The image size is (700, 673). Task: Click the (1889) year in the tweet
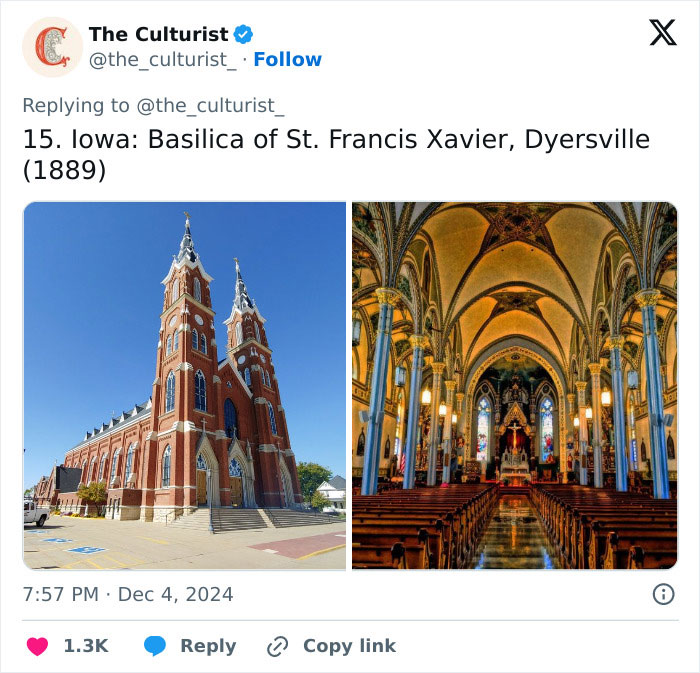pos(64,170)
